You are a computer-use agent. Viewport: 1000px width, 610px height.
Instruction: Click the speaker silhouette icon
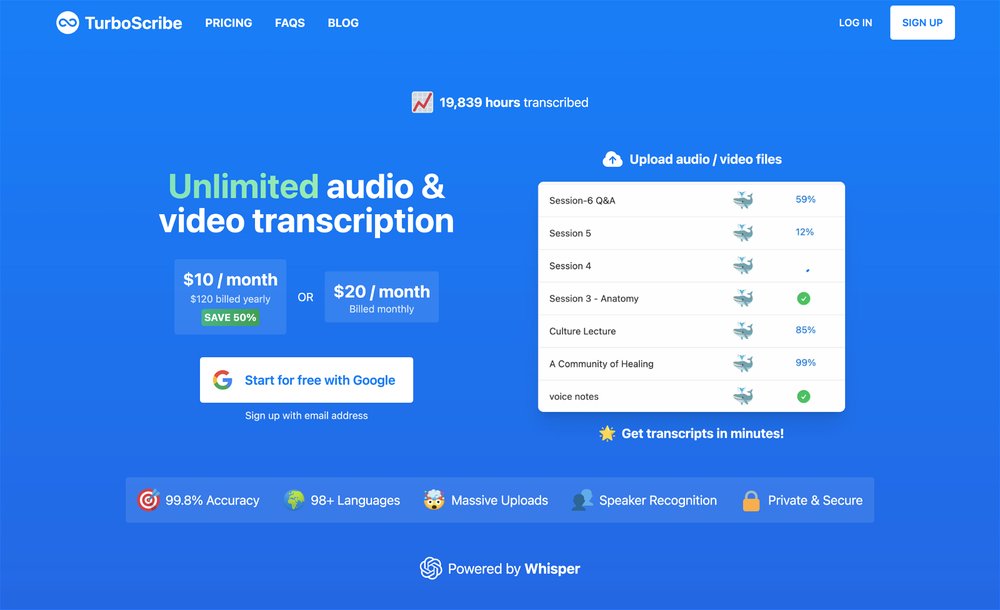[582, 500]
